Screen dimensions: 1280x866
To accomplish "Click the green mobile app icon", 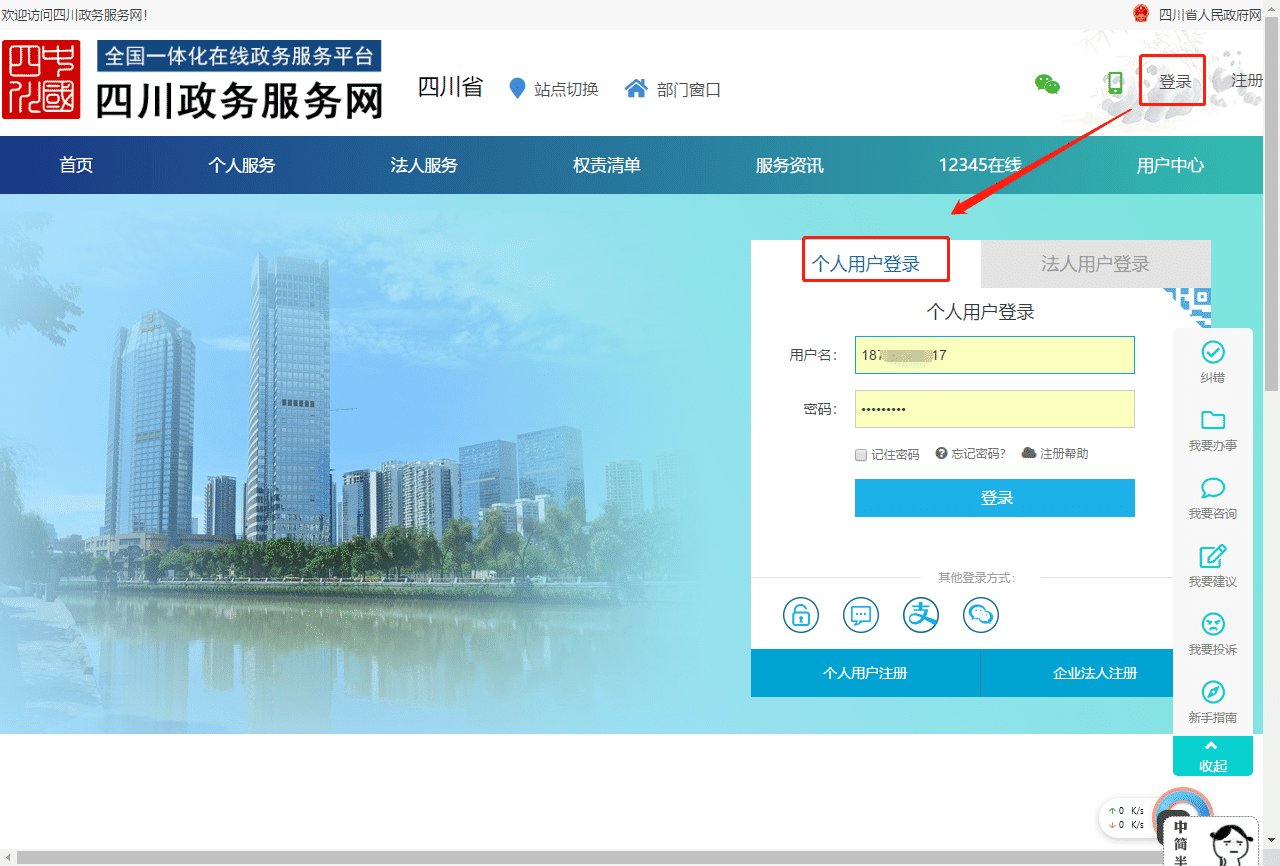I will 1115,85.
